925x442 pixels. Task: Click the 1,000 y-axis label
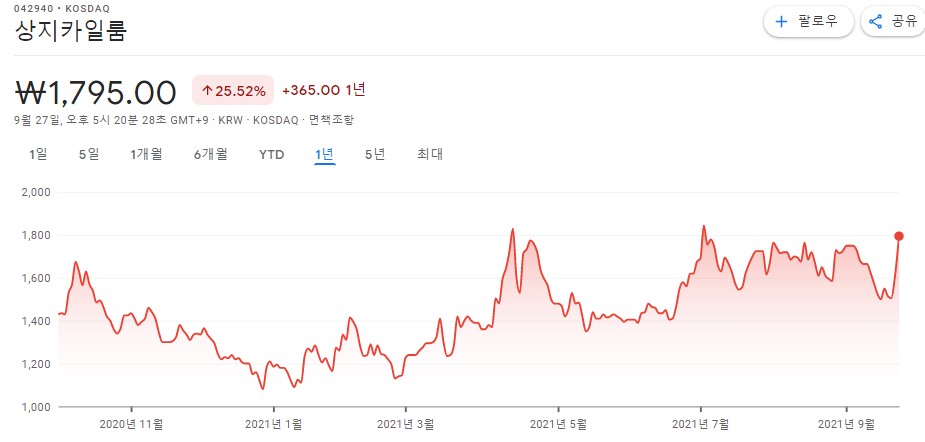click(x=37, y=407)
